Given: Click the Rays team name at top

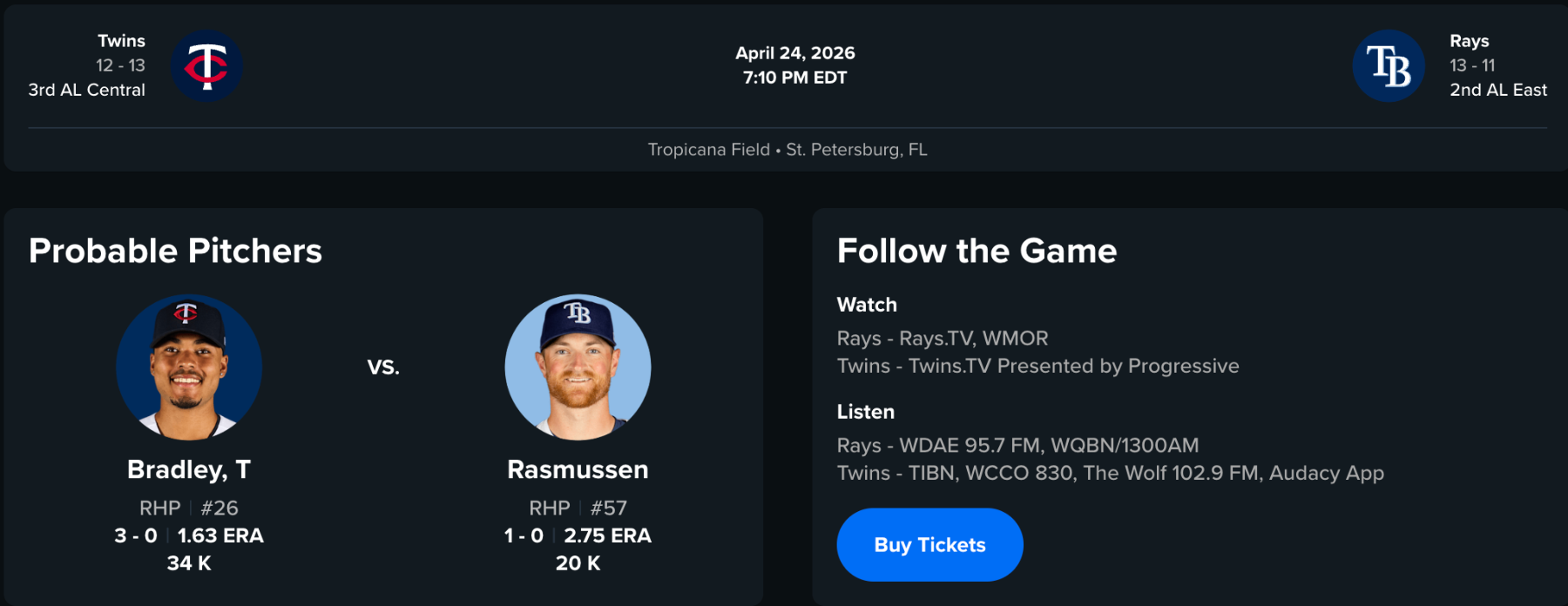Looking at the screenshot, I should (1469, 41).
